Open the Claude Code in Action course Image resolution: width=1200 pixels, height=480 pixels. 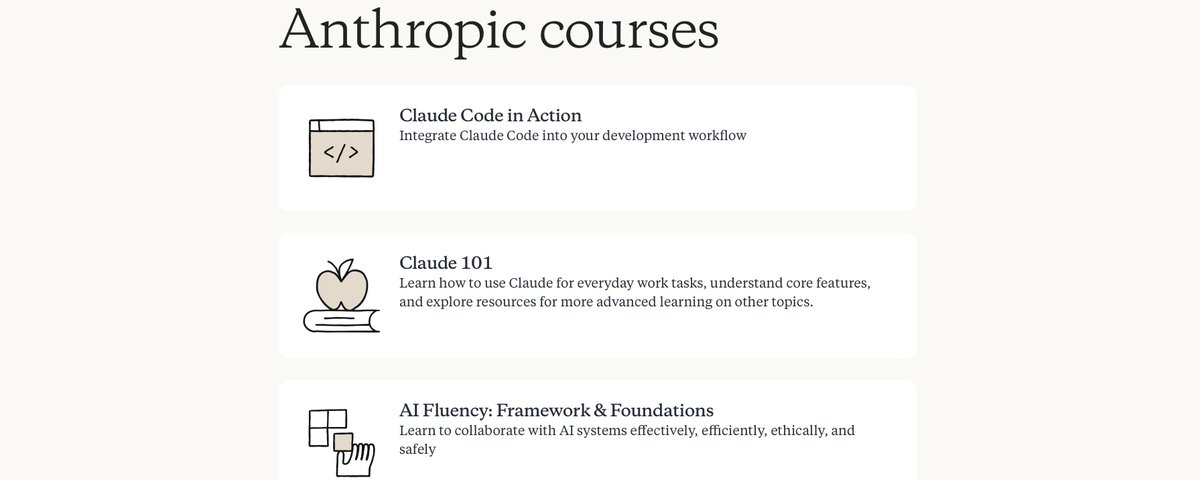pos(490,115)
